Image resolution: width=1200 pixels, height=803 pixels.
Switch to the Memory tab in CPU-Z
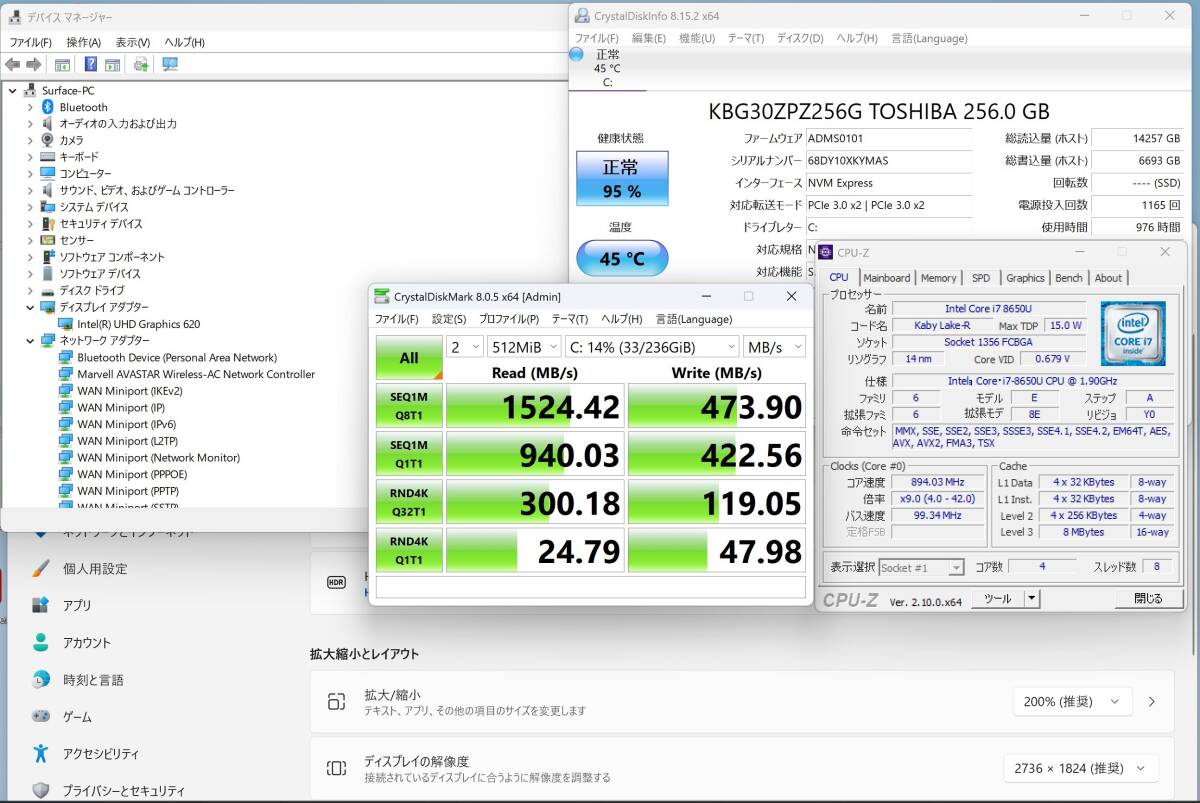(939, 278)
